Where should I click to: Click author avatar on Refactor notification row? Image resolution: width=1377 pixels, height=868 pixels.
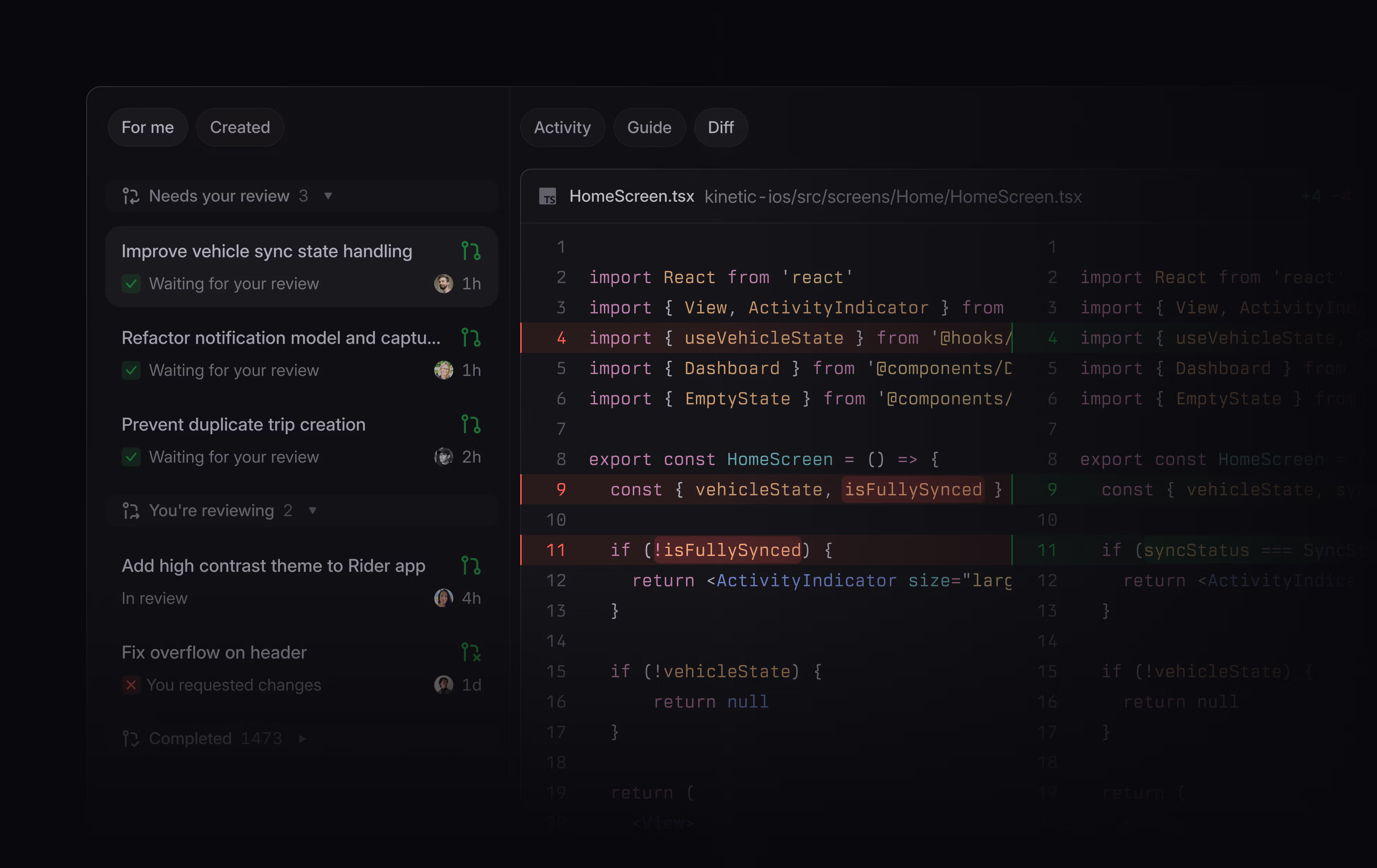click(444, 370)
